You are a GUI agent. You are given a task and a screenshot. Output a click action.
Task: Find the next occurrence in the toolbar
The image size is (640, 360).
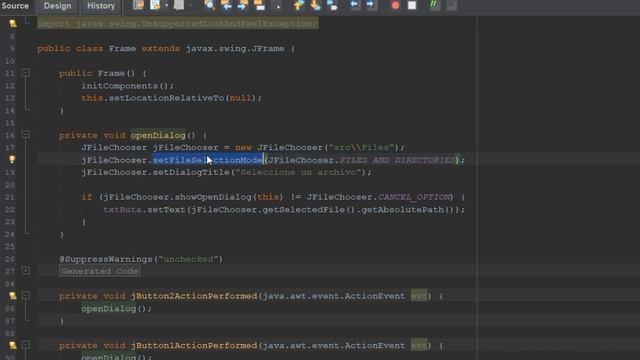pos(242,5)
